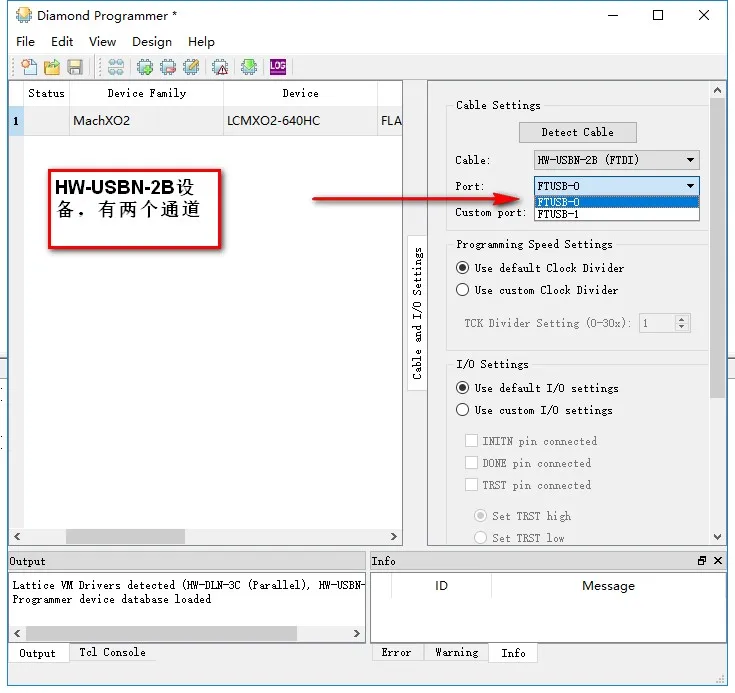Select the MachXO2 device family cell
The image size is (735, 693).
[x=101, y=122]
